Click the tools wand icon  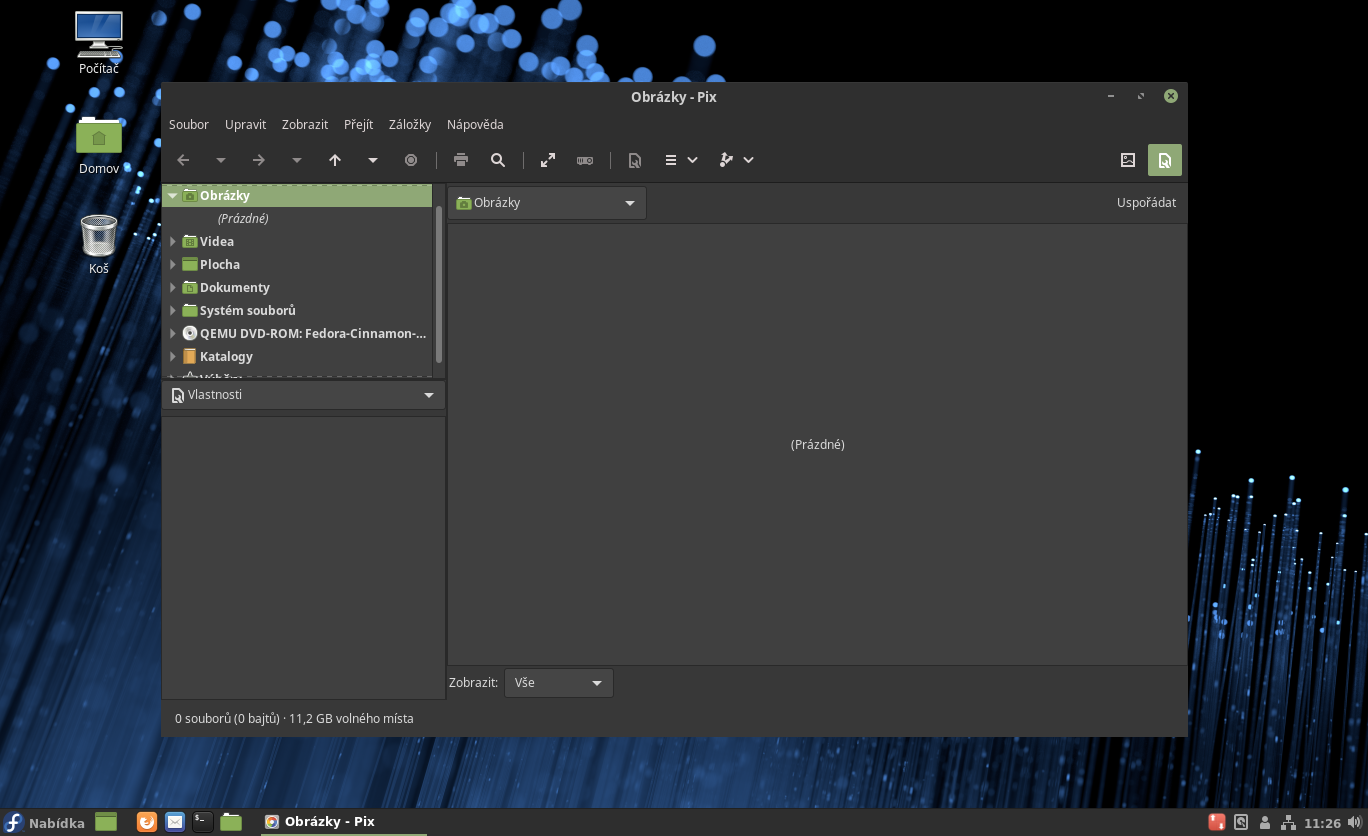(x=728, y=160)
